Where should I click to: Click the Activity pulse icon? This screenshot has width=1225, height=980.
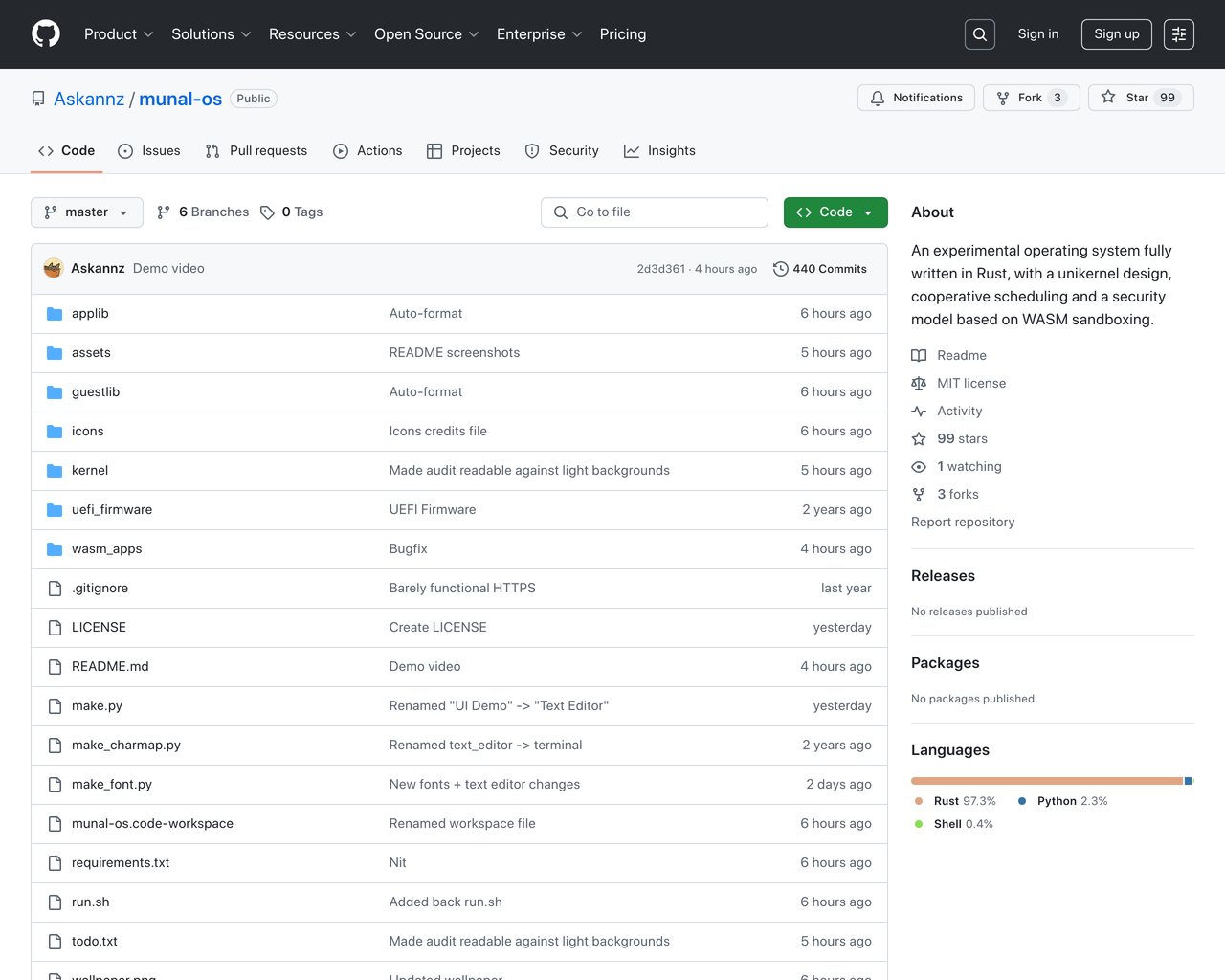919,412
